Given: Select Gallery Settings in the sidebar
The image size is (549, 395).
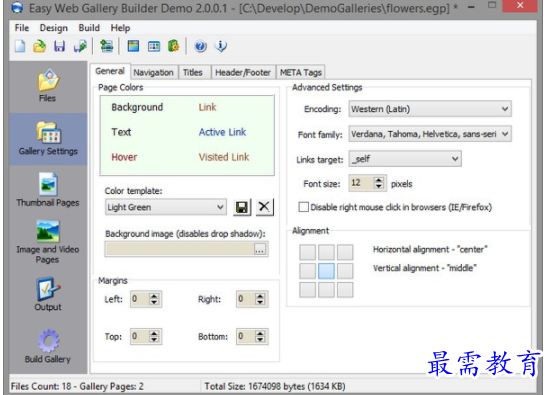Looking at the screenshot, I should [x=48, y=139].
